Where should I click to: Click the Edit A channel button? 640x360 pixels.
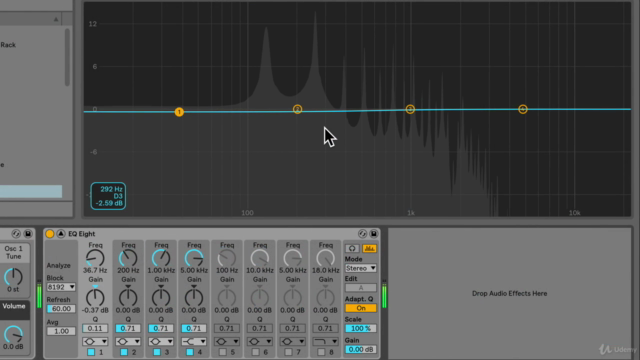[361, 288]
